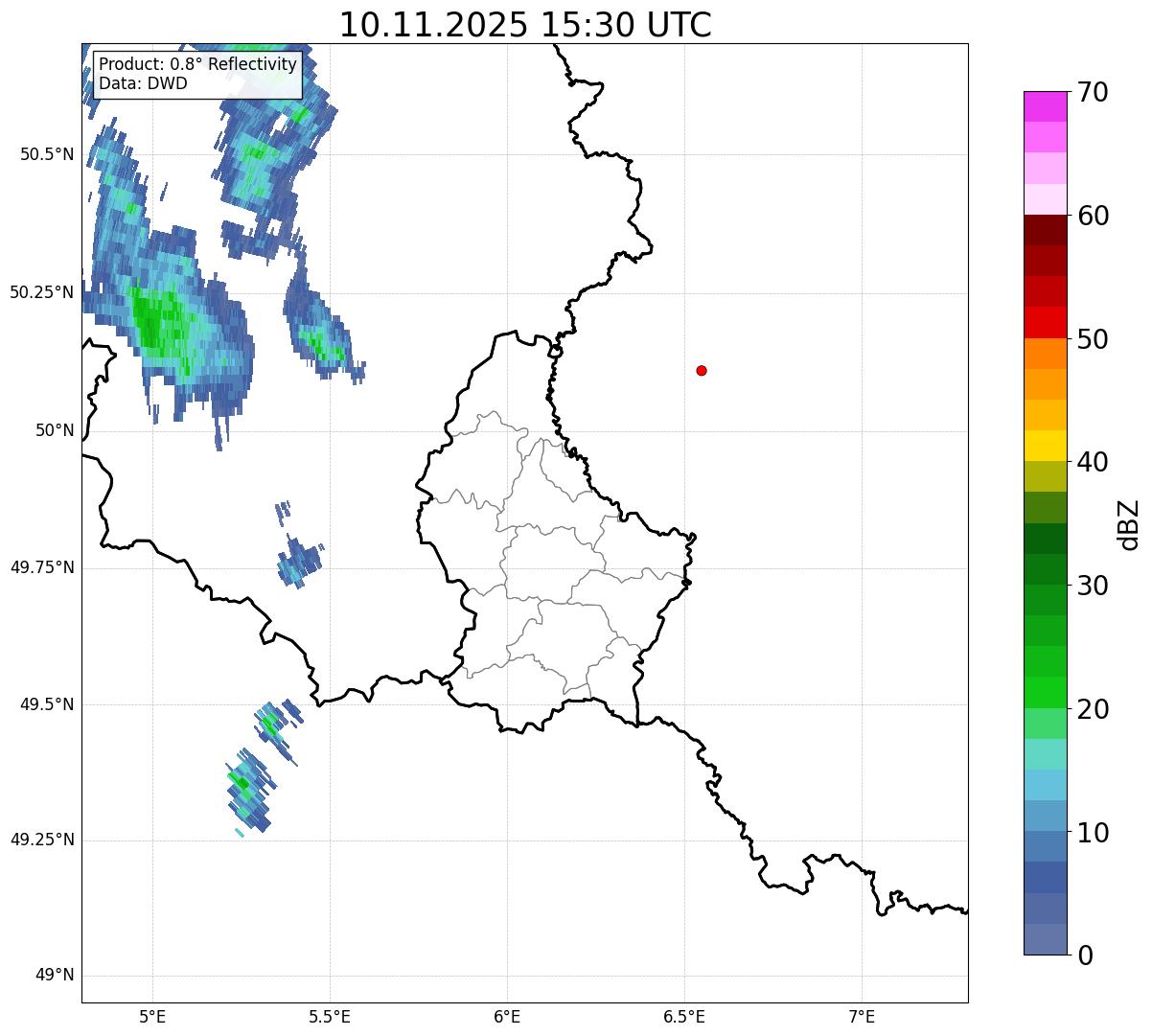The image size is (1152, 1036).
Task: Pick the bright red 50 dBZ colorbar swatch
Action: pos(1046,323)
